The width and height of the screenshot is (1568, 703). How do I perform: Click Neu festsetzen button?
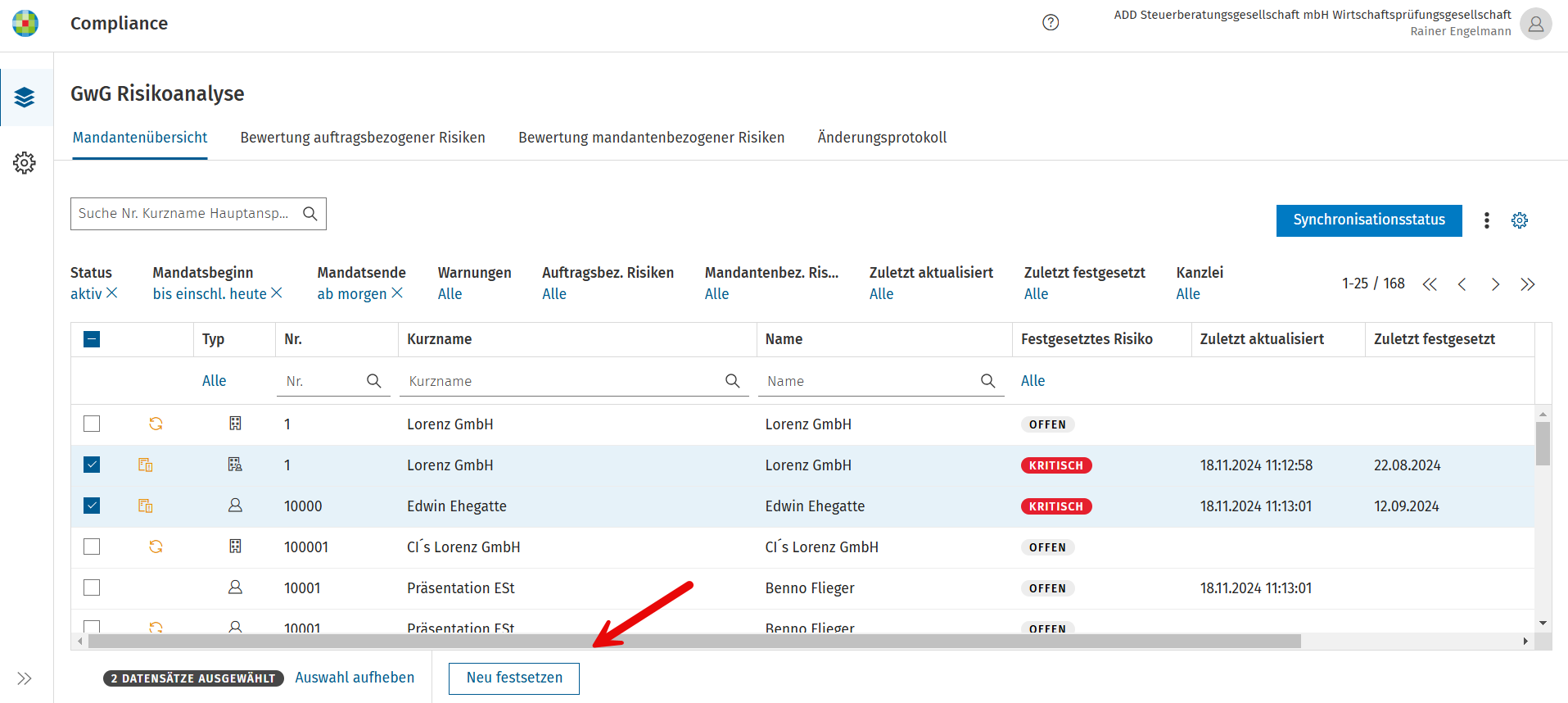[514, 678]
